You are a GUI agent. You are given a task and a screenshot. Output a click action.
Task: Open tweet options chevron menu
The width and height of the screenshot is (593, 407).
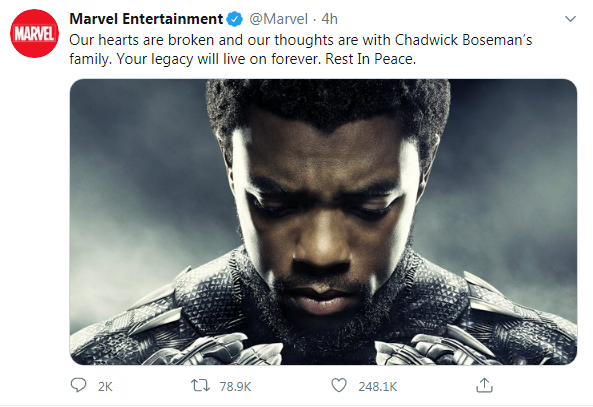(570, 19)
